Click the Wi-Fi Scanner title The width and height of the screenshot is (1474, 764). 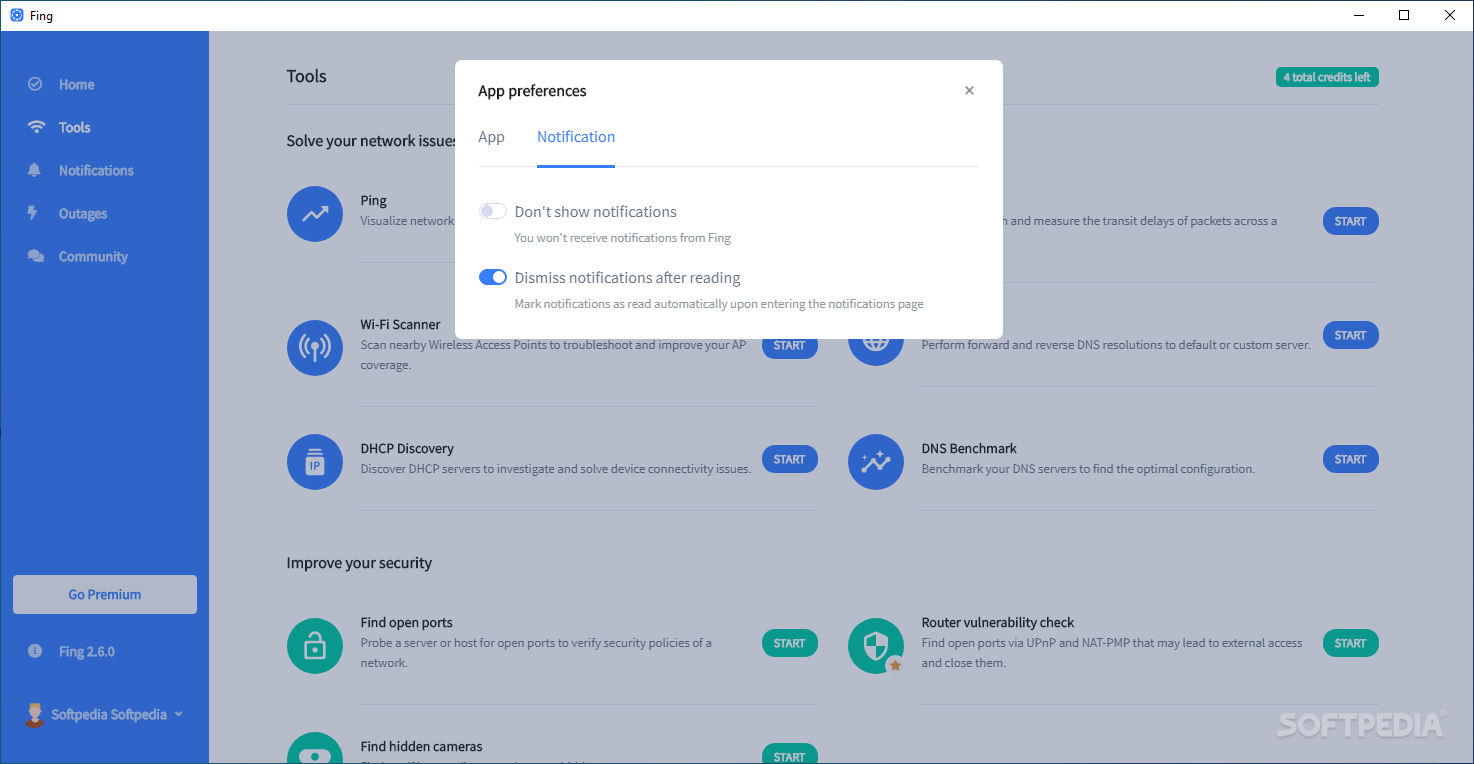point(400,324)
